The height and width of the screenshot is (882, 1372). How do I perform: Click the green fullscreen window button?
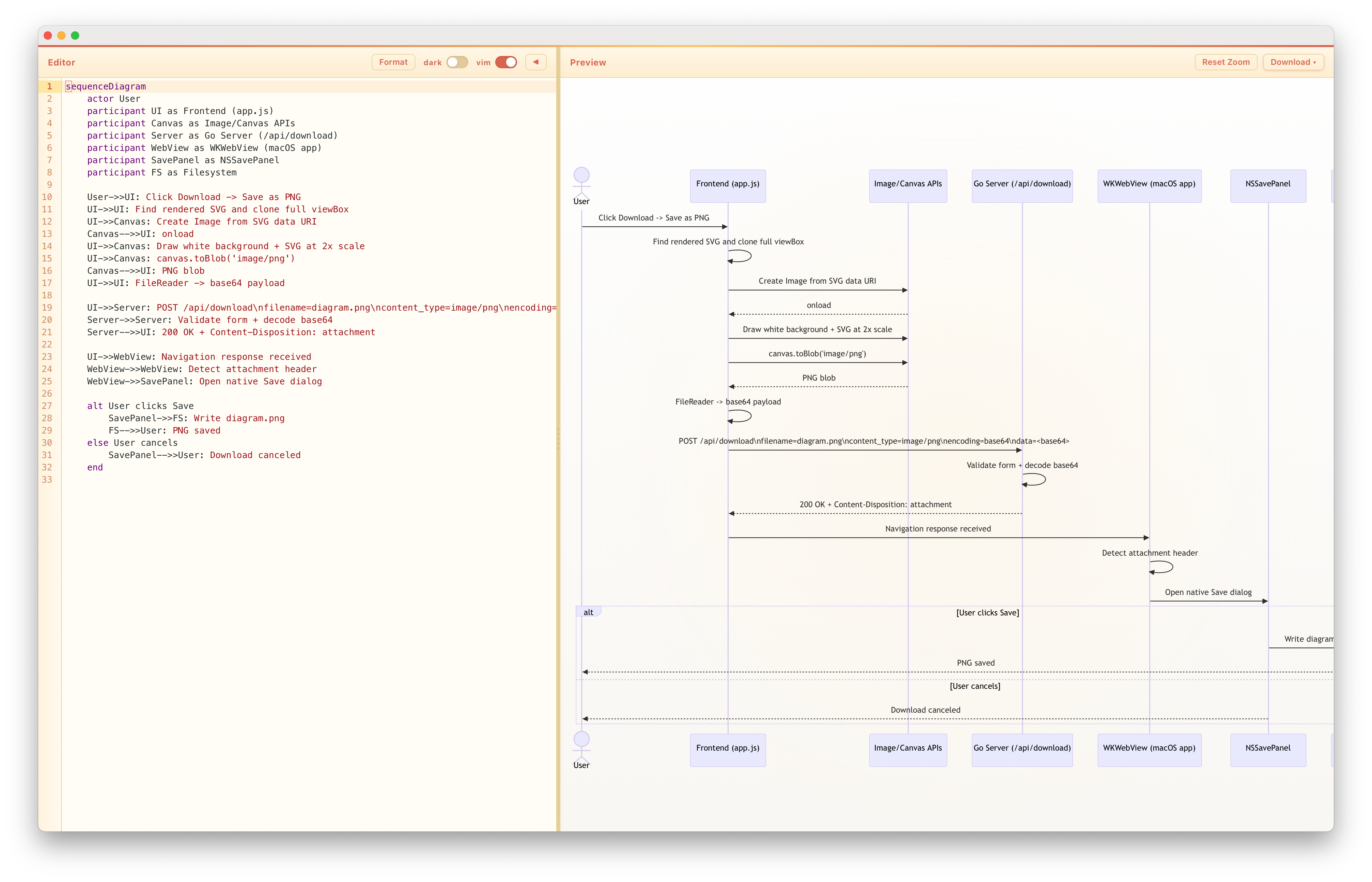[75, 35]
